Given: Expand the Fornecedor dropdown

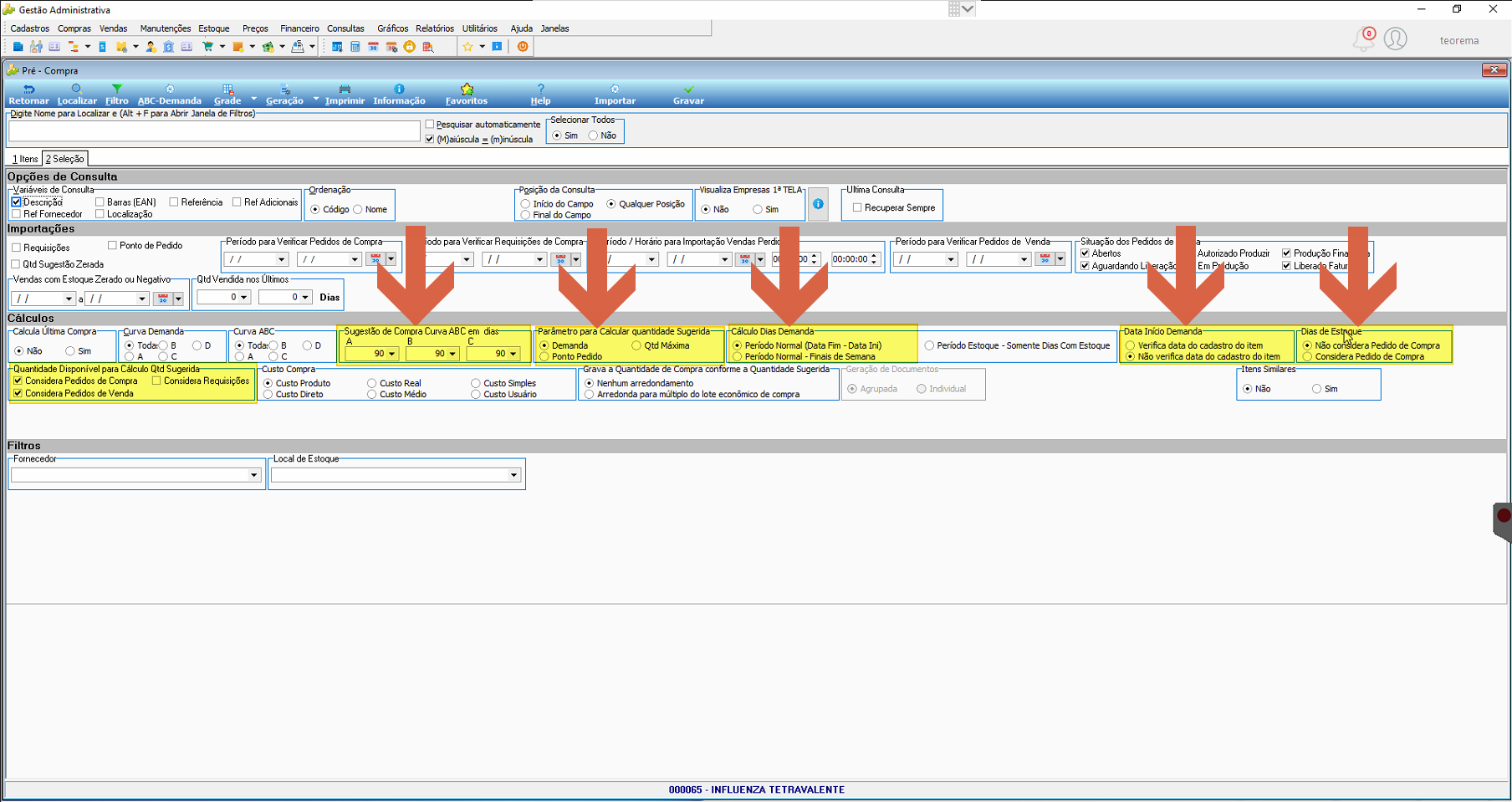Looking at the screenshot, I should click(x=253, y=475).
